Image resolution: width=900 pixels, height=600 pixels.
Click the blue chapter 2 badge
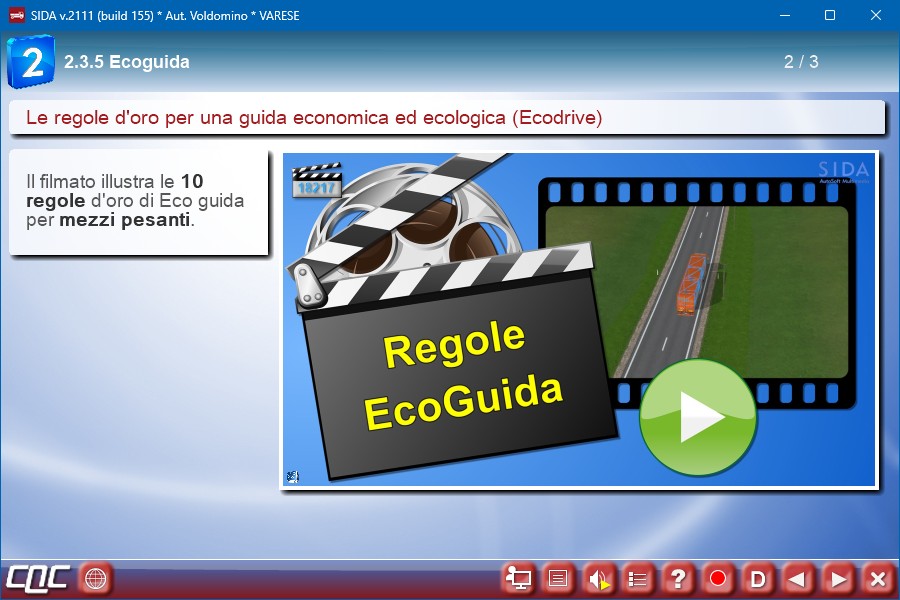click(30, 62)
